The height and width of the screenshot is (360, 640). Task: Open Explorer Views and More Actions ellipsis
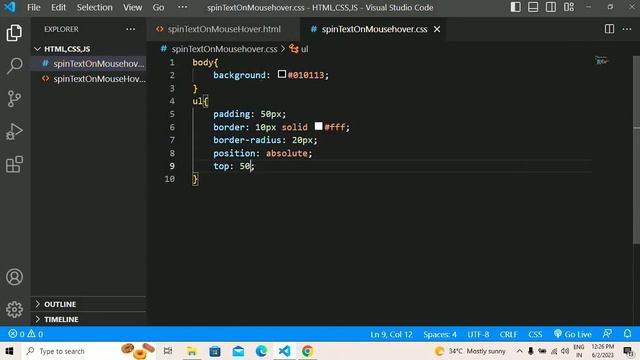[131, 29]
